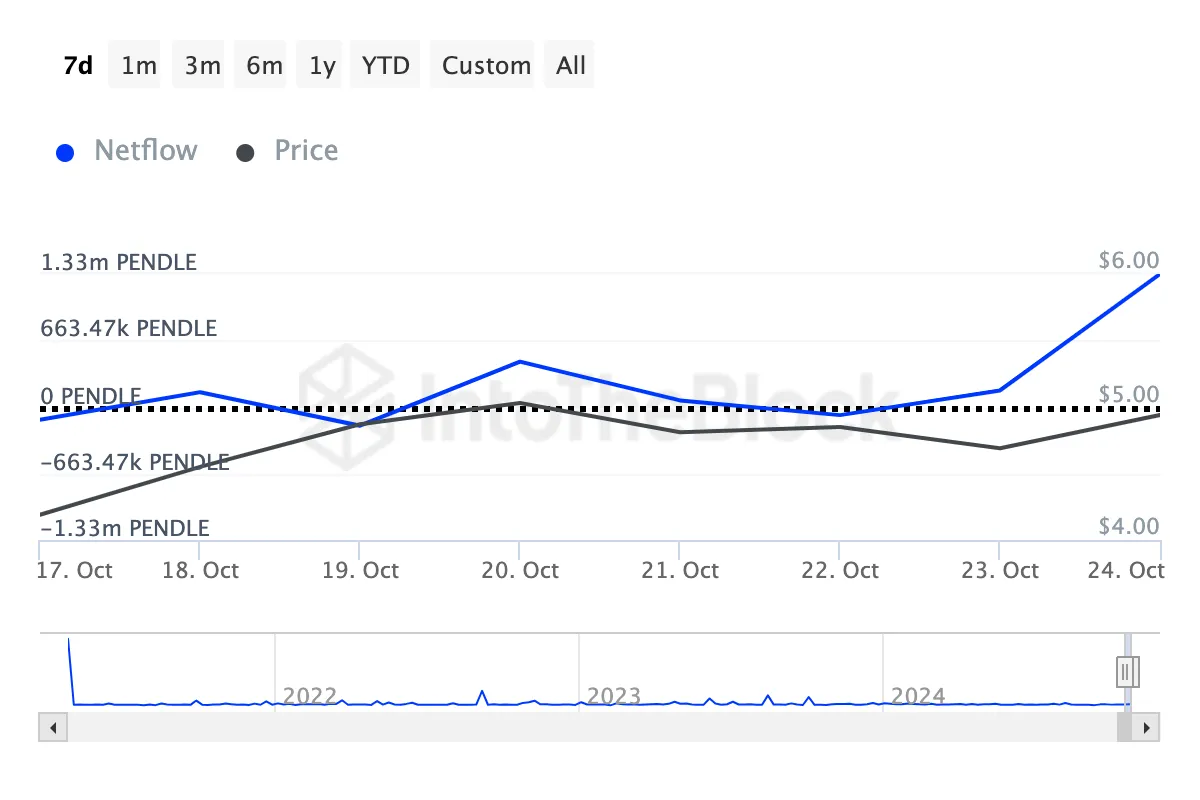Click the right scroll arrow below the navigator
1200x800 pixels.
click(1148, 727)
